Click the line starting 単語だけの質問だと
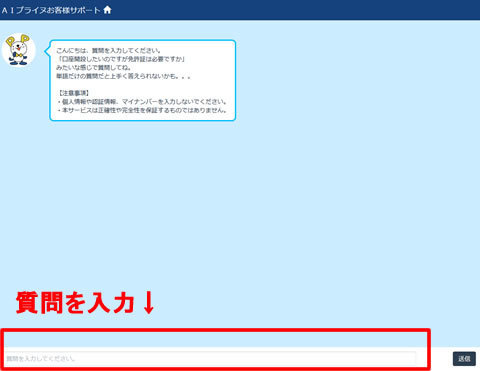Screen dimensions: 480x371 [x=123, y=76]
